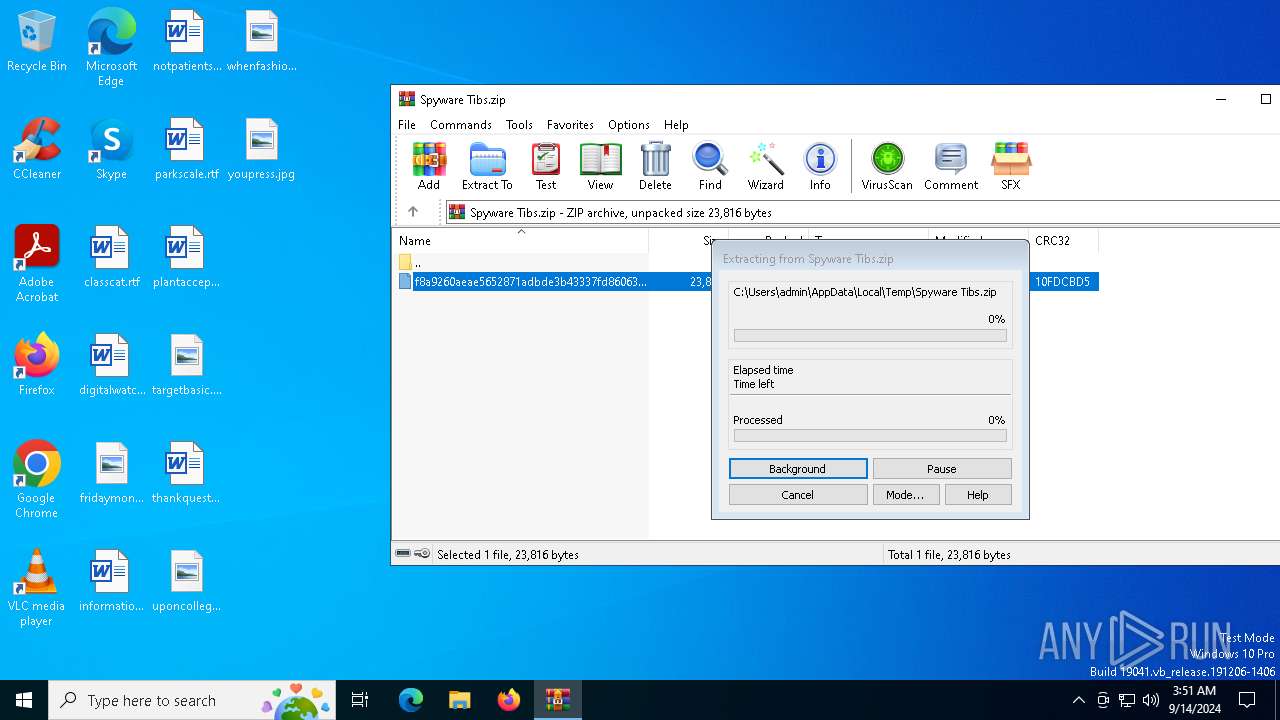Viewport: 1280px width, 720px height.
Task: Open File Explorer from taskbar
Action: tap(459, 700)
